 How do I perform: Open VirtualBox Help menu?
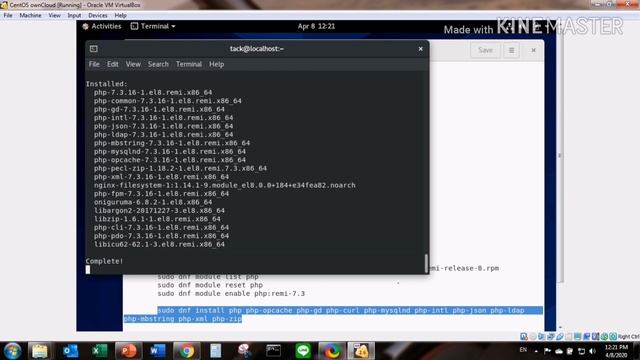(x=120, y=16)
